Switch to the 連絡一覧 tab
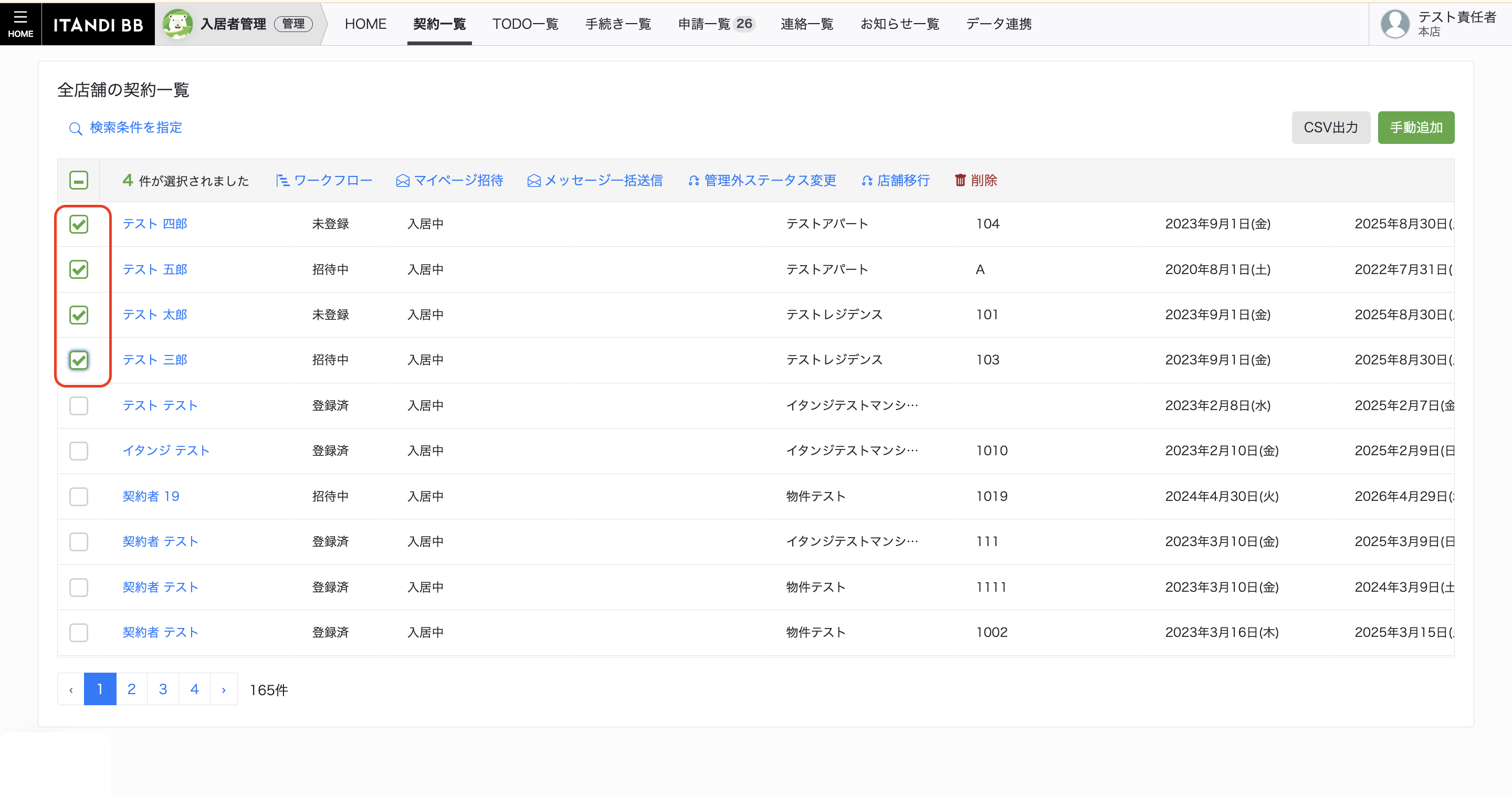Screen dimensions: 1512x795 (807, 24)
